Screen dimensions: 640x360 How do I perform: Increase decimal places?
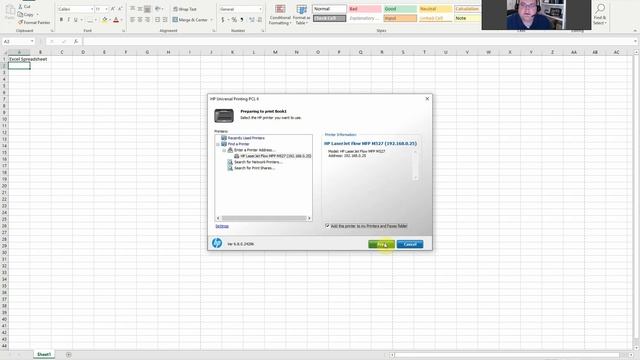click(252, 20)
